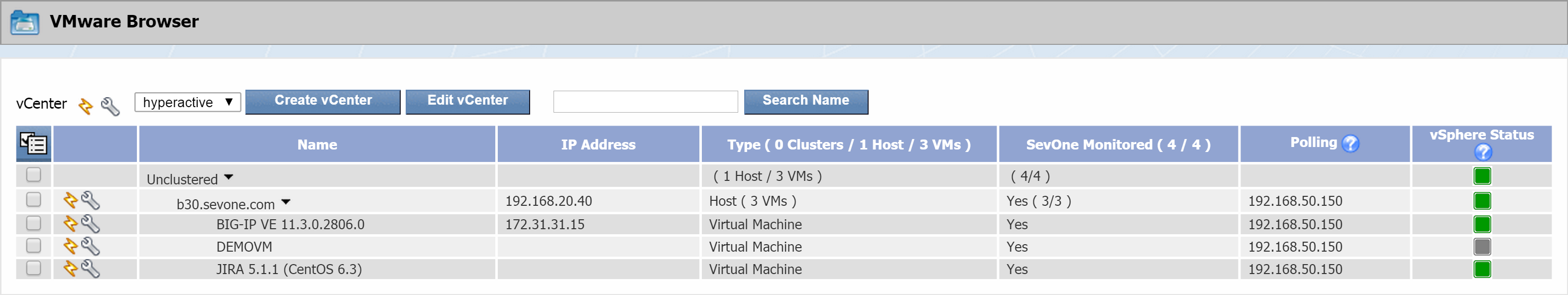This screenshot has width=1568, height=295.
Task: Click the wrench icon next to vCenter
Action: [110, 106]
